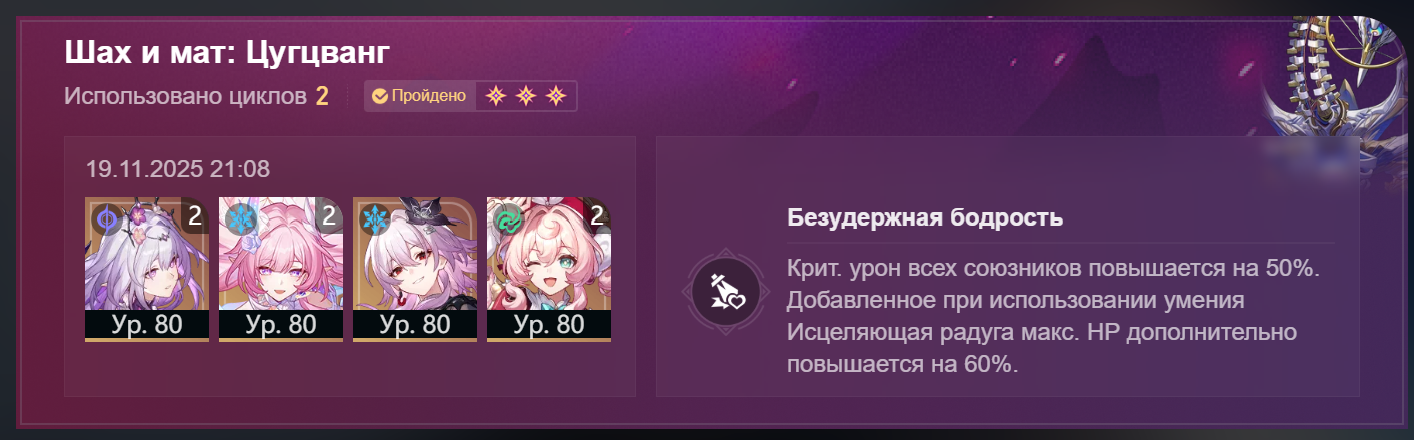
Task: Click the Quantum element icon on first character
Action: [106, 218]
